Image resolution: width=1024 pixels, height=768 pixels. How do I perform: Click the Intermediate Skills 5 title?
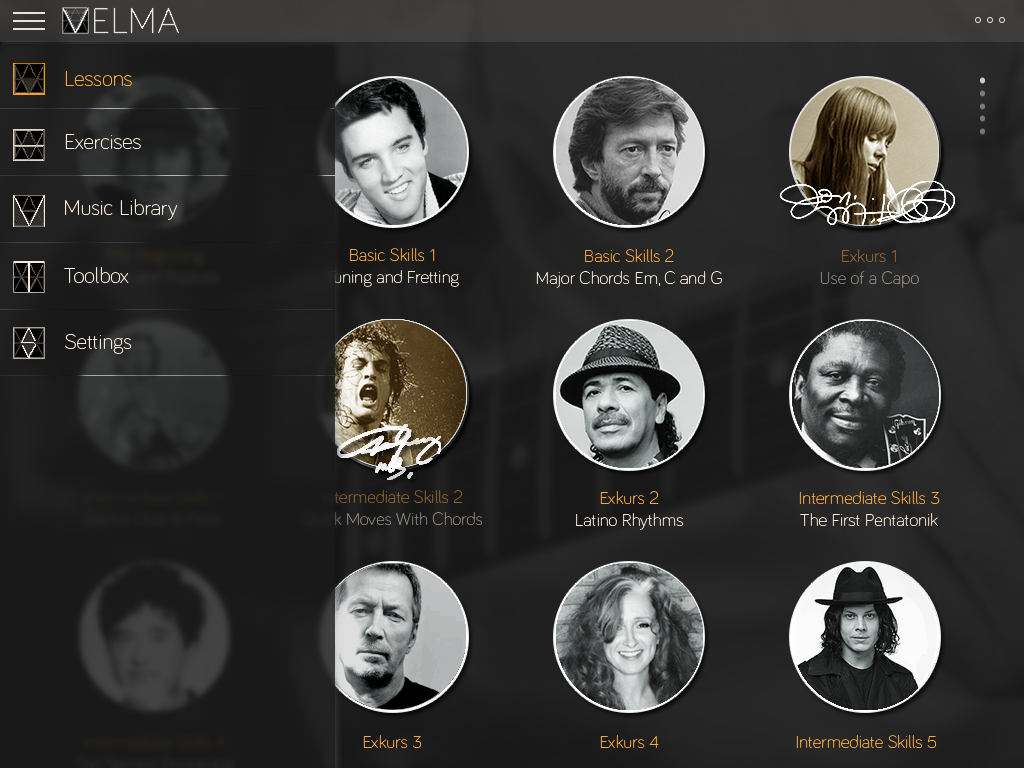click(866, 742)
